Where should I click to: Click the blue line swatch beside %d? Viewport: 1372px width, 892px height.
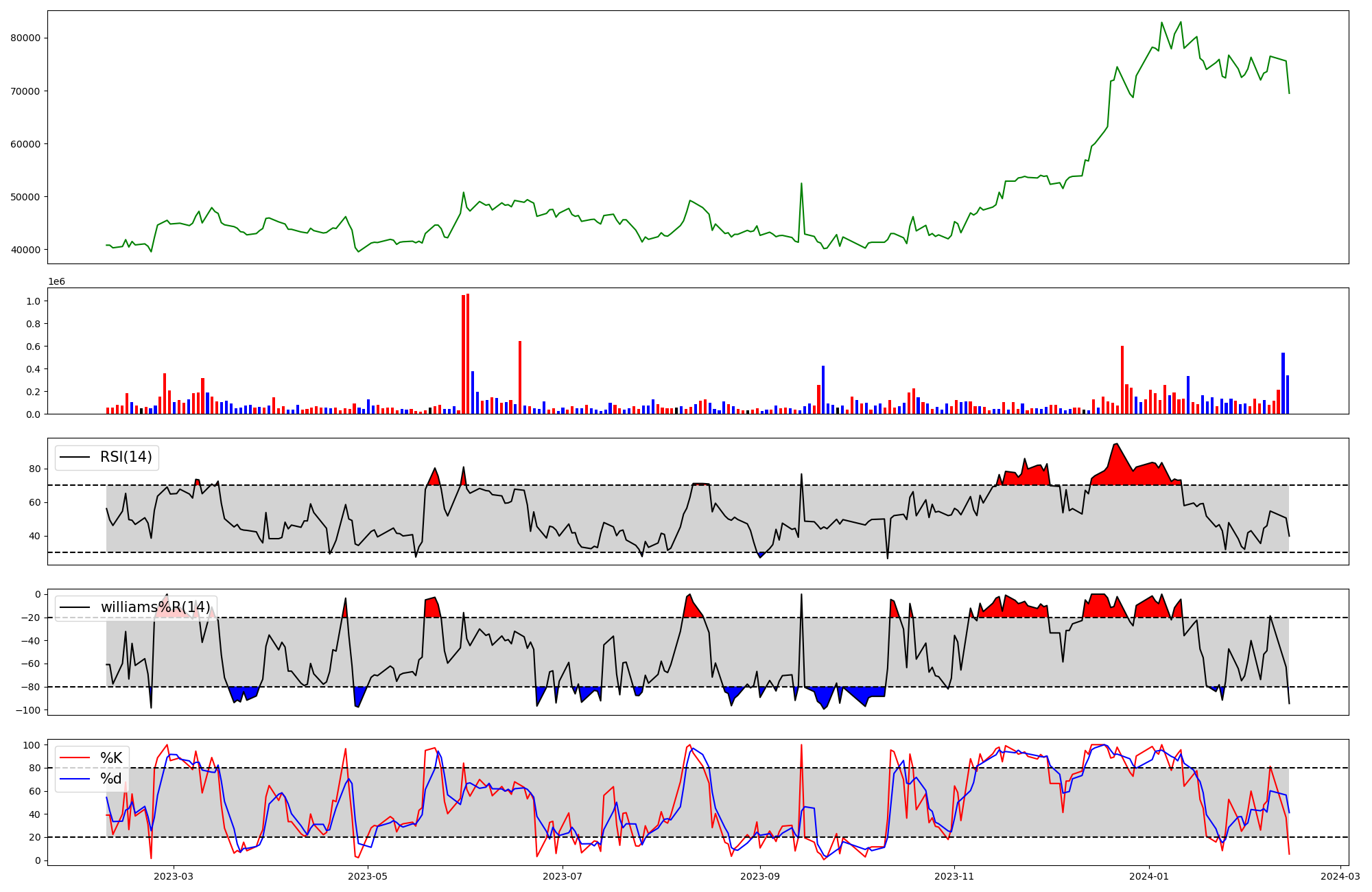75,779
